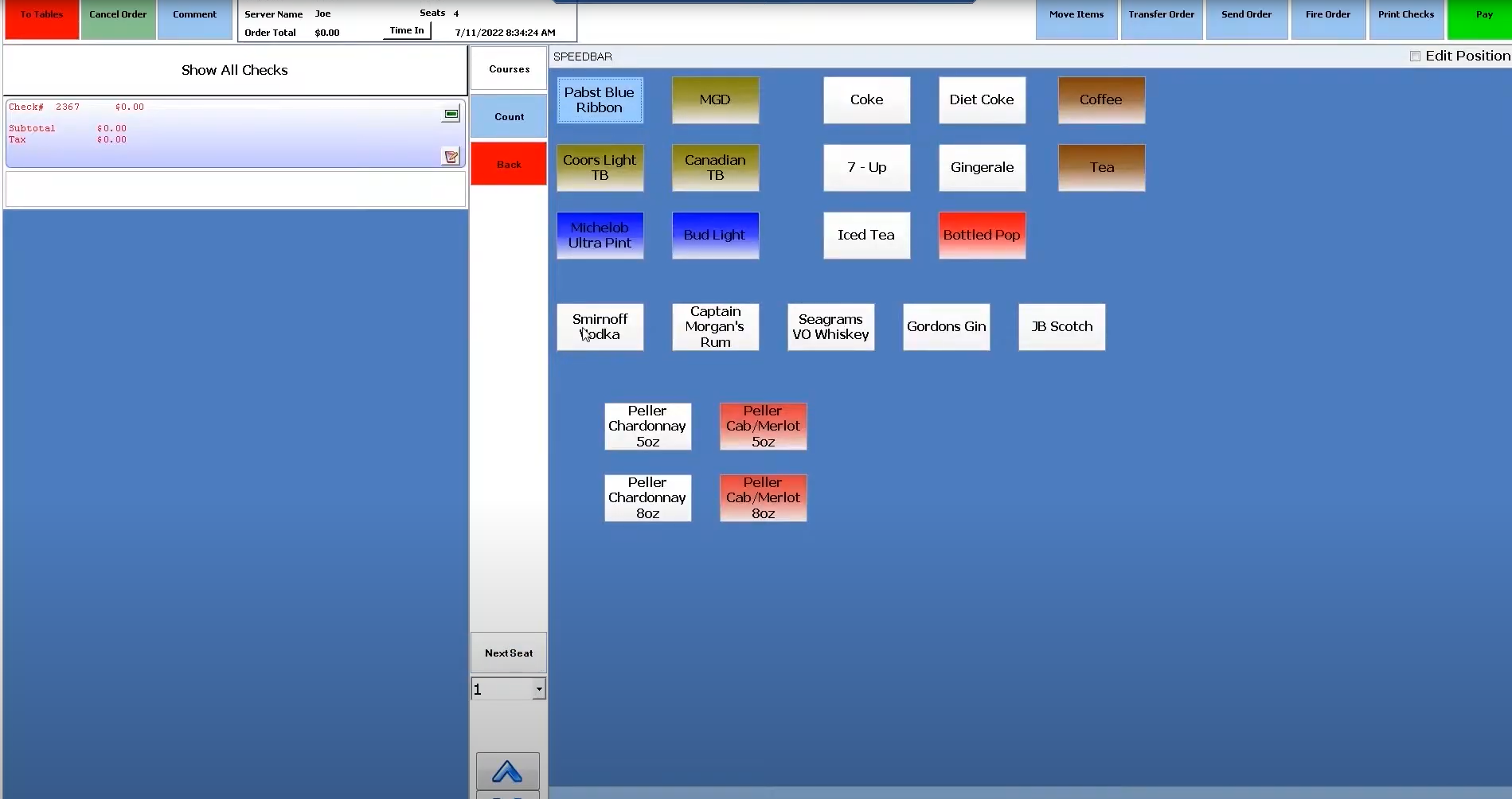Select Peller Chardonnay 5oz
Image resolution: width=1512 pixels, height=799 pixels.
[647, 426]
